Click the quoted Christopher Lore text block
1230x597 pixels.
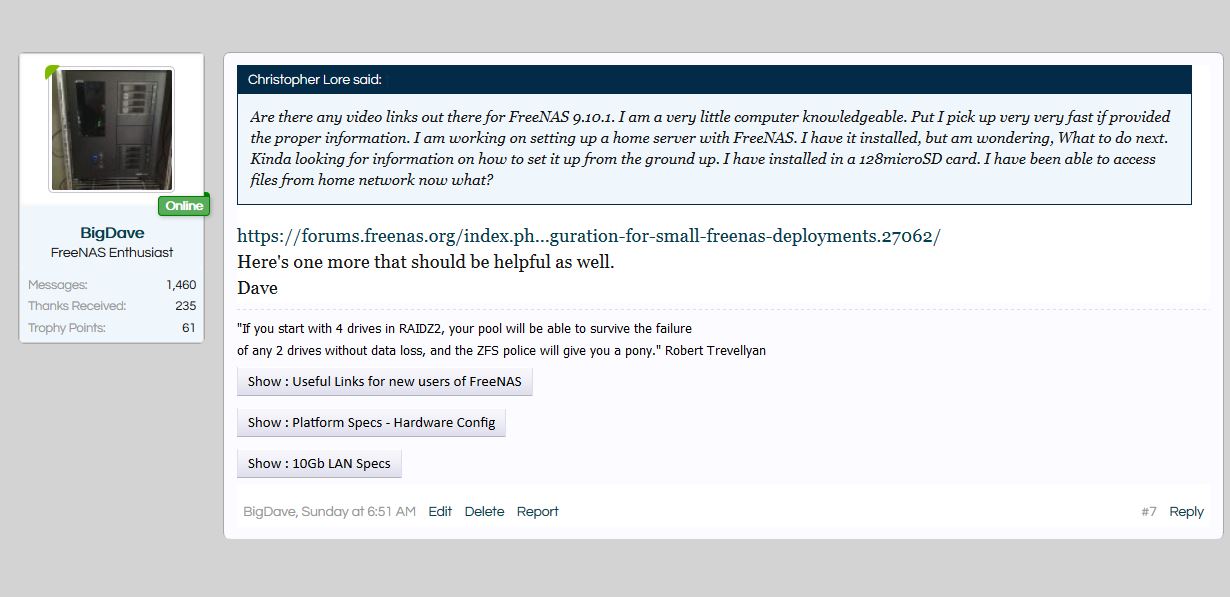(x=714, y=149)
